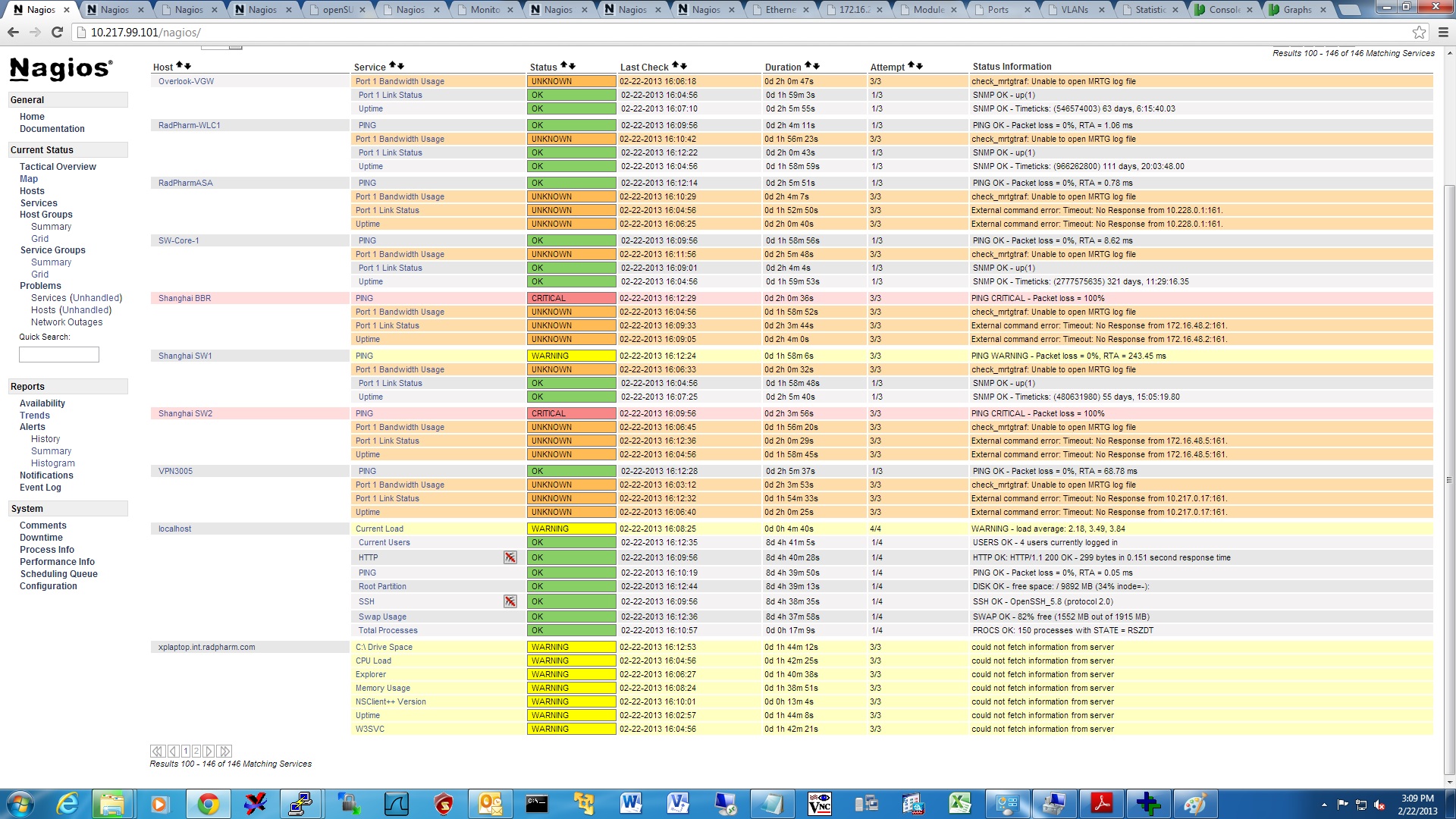Screen dimensions: 1456x819
Task: Open the Chrome menu button
Action: click(x=1443, y=32)
